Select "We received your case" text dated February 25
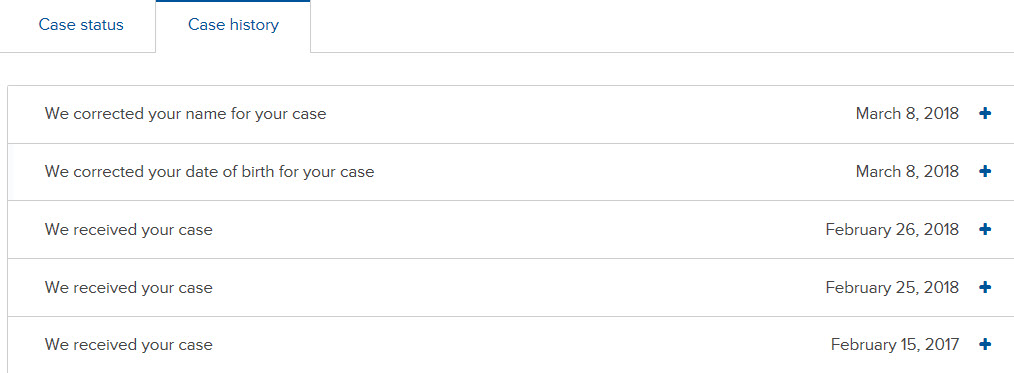Screen dimensions: 1014x373 (x=129, y=287)
